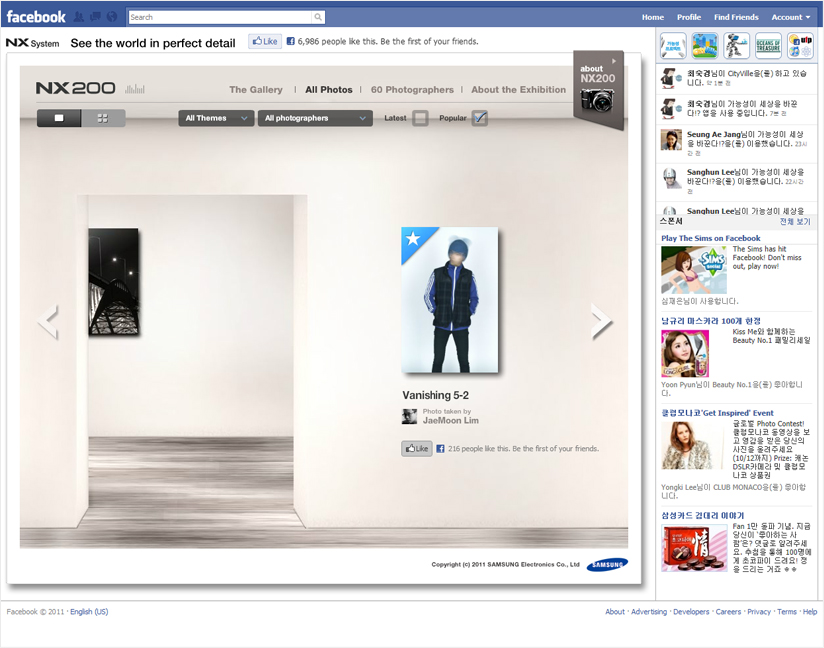Click the NX200 camera icon

point(597,100)
